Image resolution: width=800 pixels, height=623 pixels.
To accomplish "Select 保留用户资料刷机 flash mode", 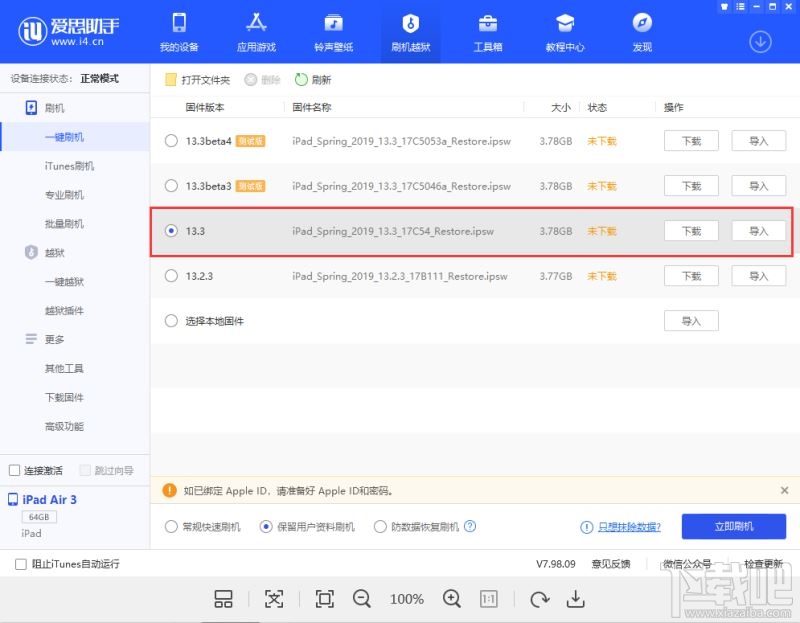I will (x=266, y=527).
